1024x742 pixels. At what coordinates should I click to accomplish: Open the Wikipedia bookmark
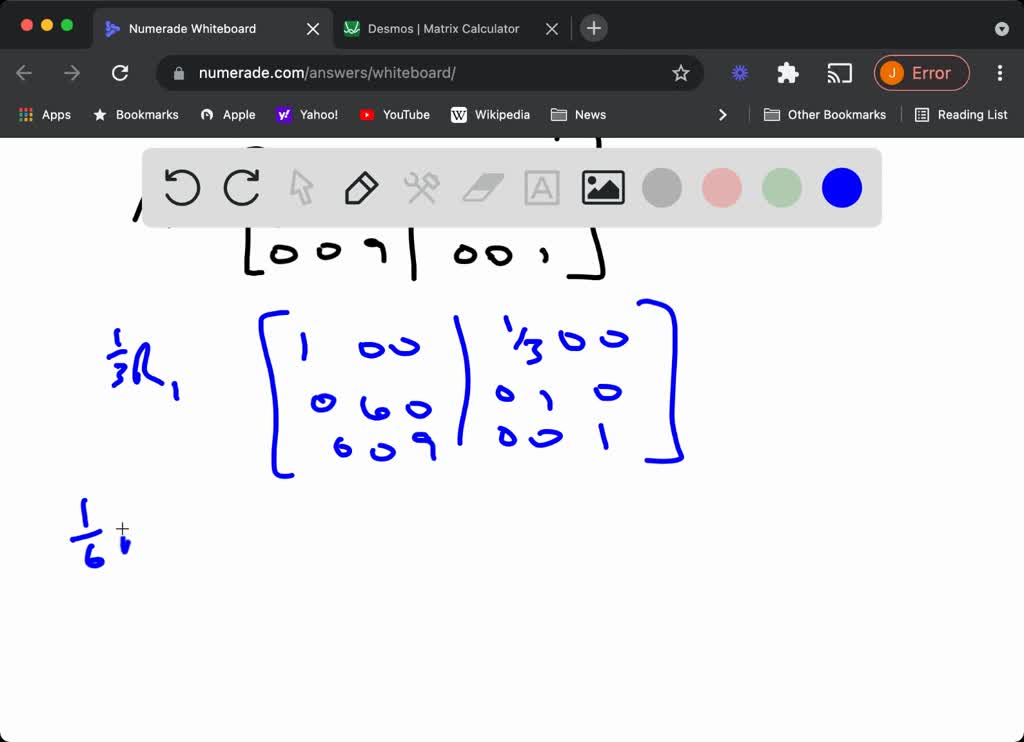491,114
